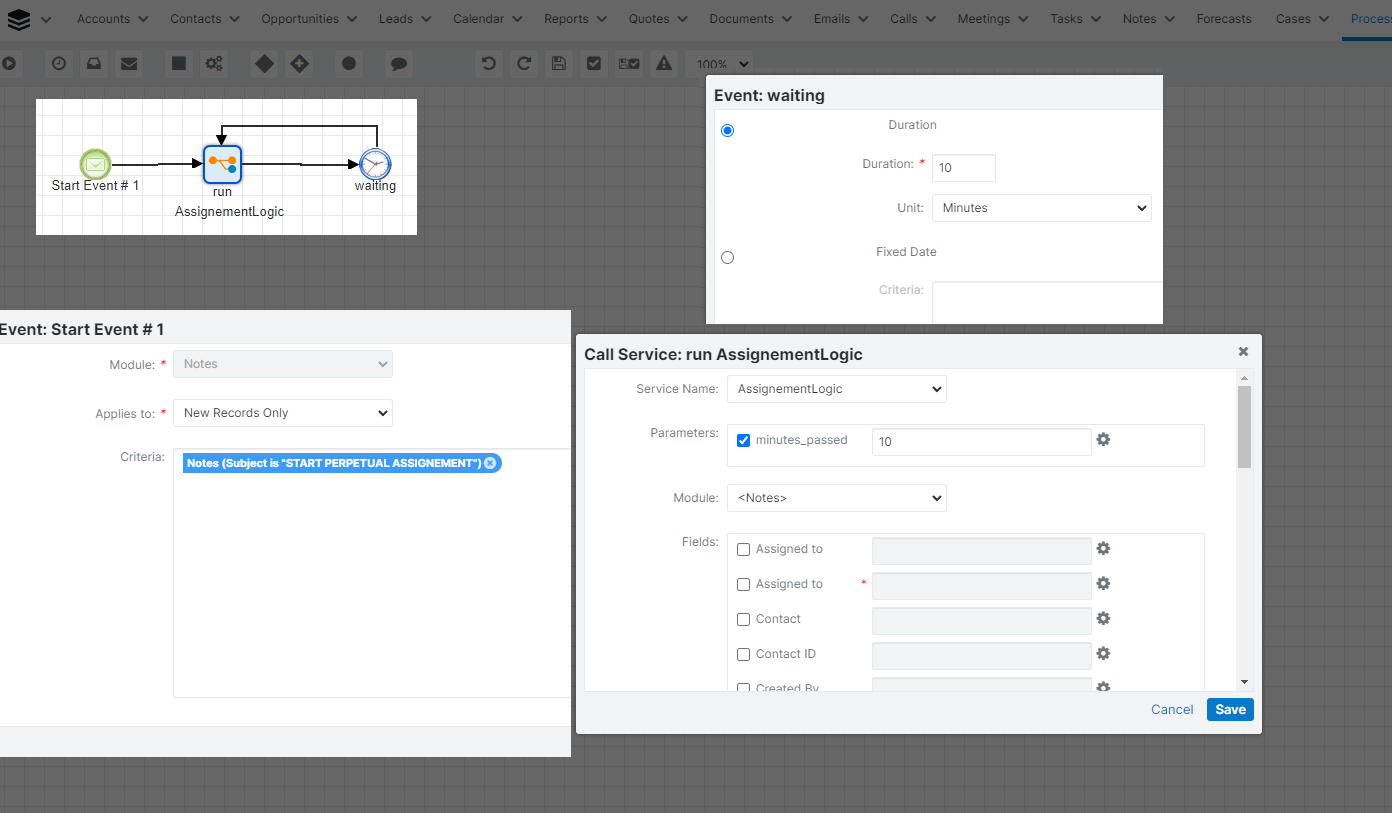
Task: Close the Call Service dialog
Action: [x=1243, y=351]
